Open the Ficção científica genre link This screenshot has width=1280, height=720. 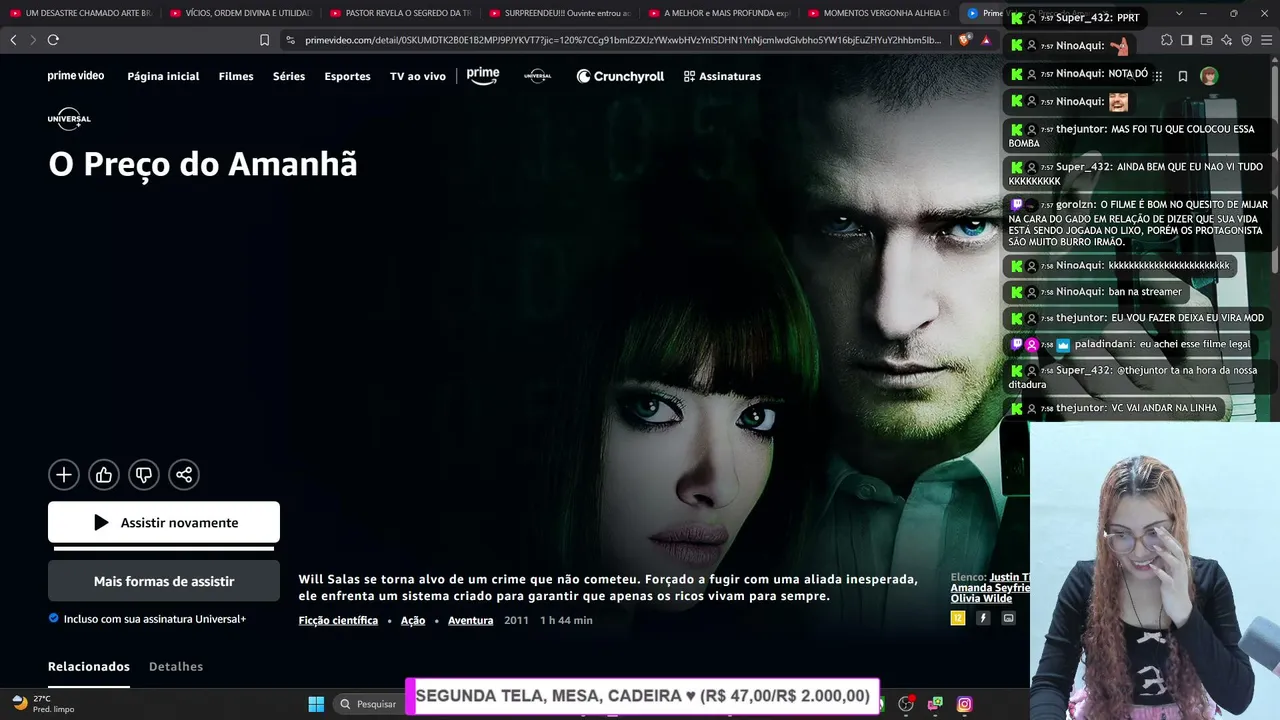[x=338, y=620]
